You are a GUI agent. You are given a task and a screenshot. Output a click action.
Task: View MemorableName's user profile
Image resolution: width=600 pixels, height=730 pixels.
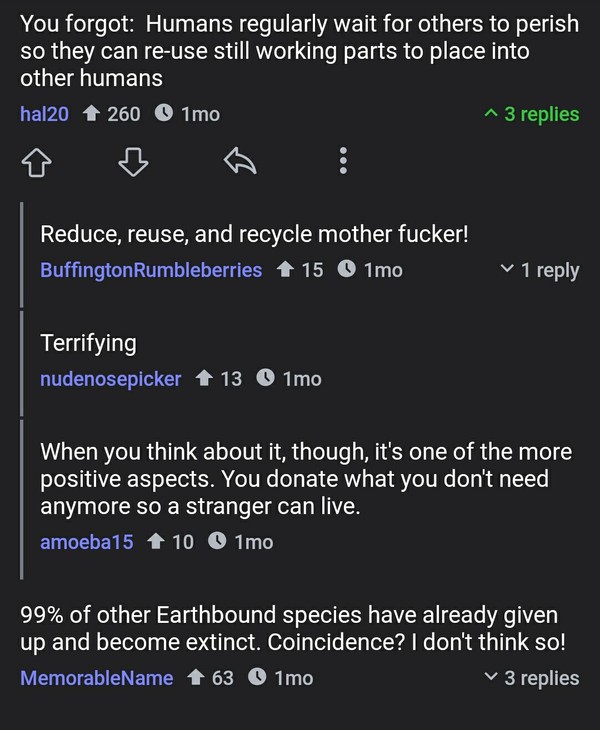(x=96, y=678)
